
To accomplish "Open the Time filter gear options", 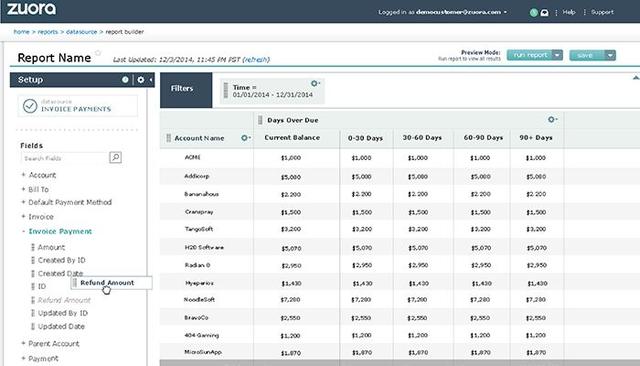I will [315, 84].
